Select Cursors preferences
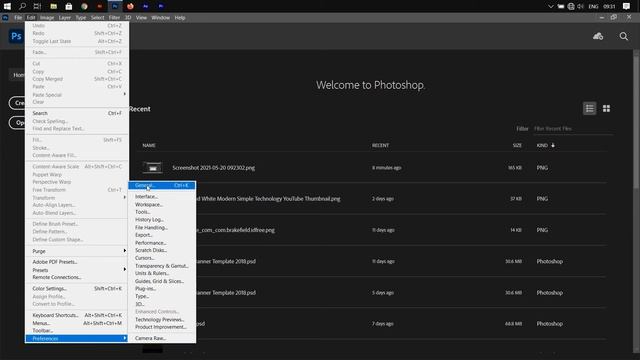 pyautogui.click(x=162, y=258)
